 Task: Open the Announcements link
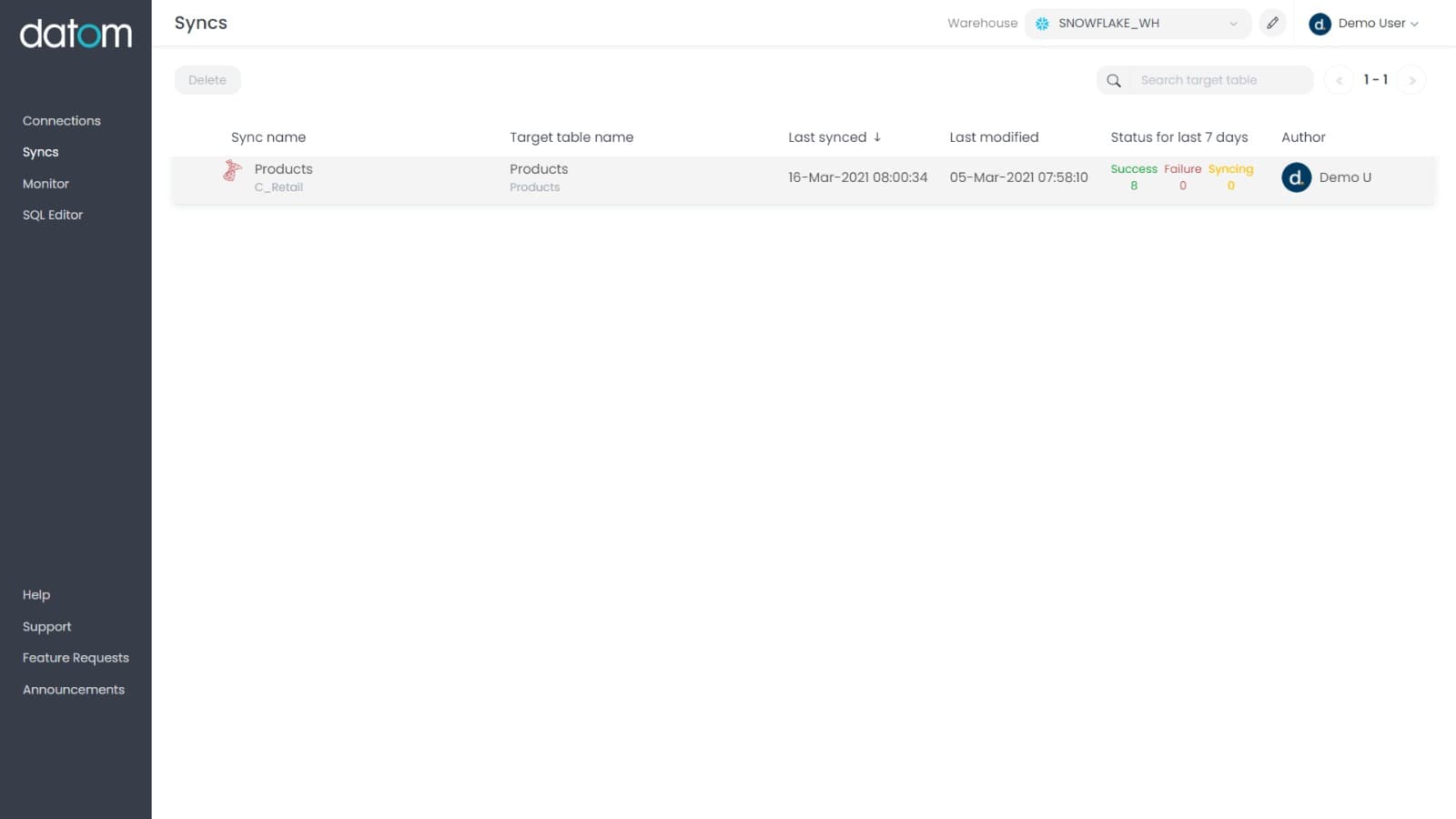(x=74, y=690)
